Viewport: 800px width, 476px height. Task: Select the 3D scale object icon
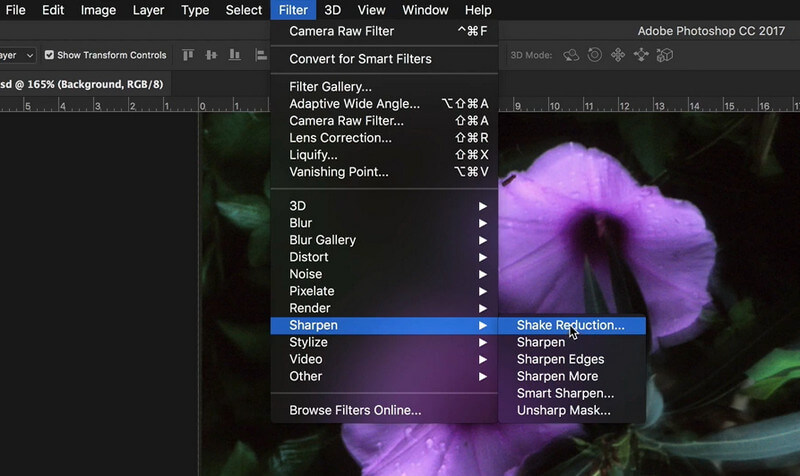664,55
